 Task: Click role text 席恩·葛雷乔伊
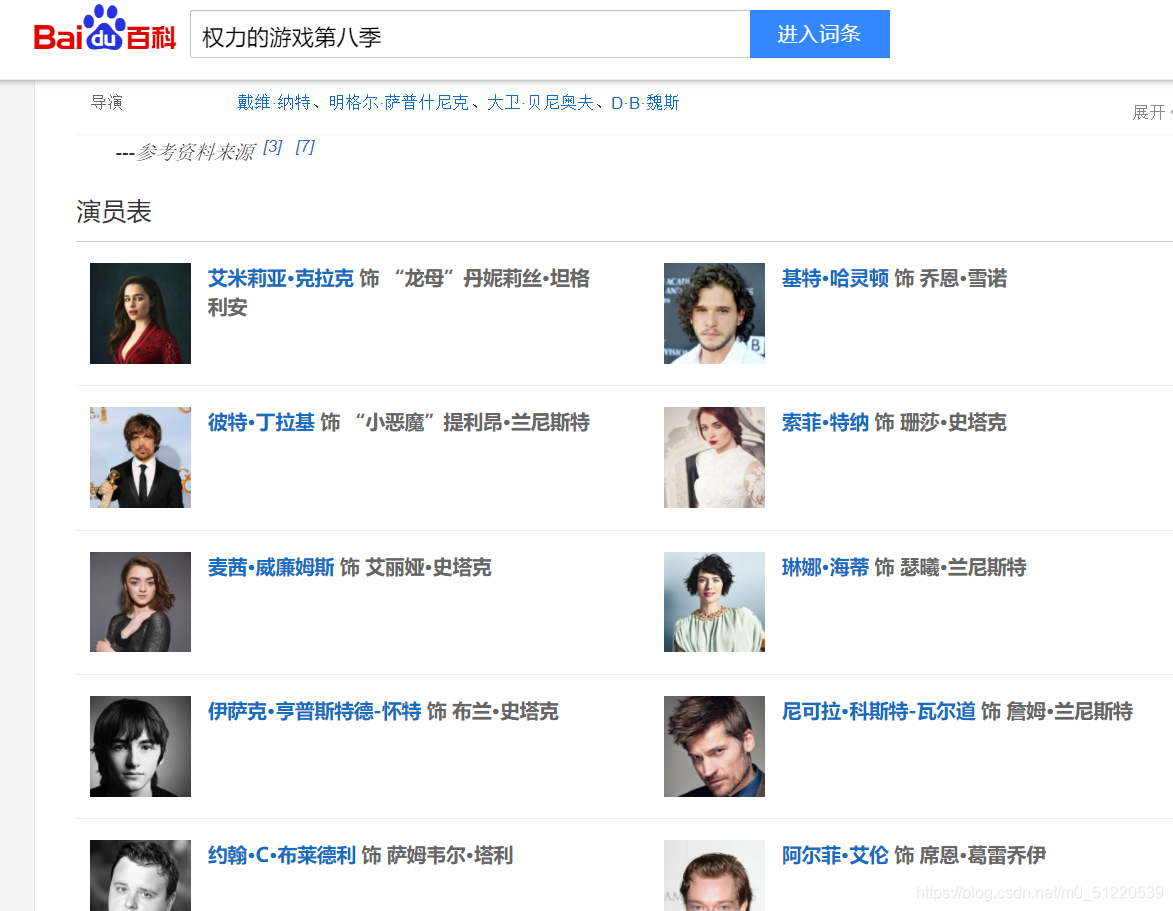pos(982,855)
